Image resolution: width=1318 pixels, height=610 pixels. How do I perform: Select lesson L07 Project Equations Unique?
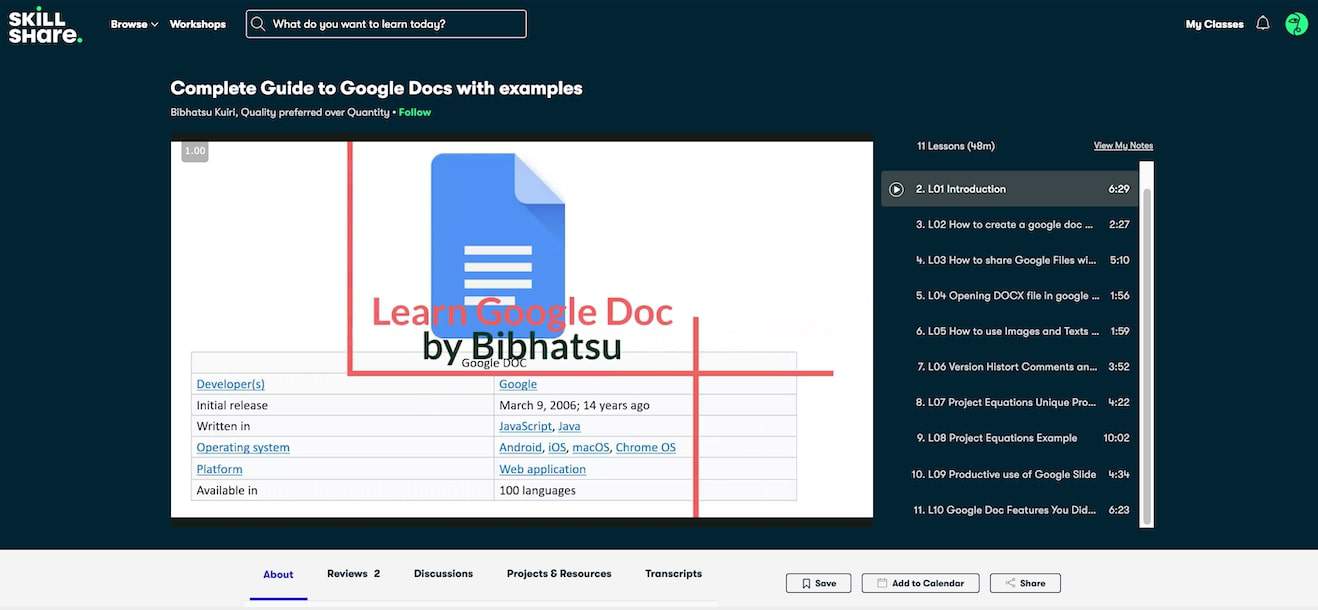pos(1009,403)
